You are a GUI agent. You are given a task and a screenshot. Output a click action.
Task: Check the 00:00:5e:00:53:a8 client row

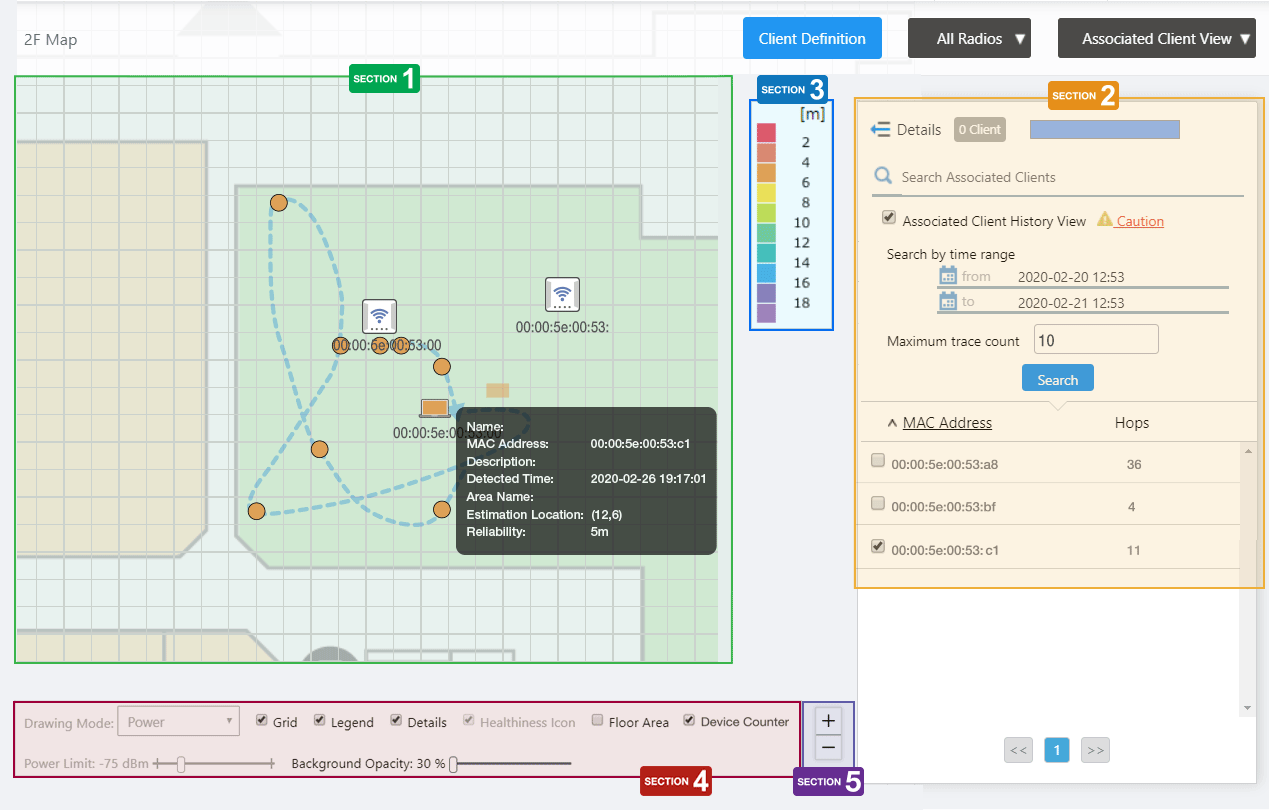(x=878, y=461)
